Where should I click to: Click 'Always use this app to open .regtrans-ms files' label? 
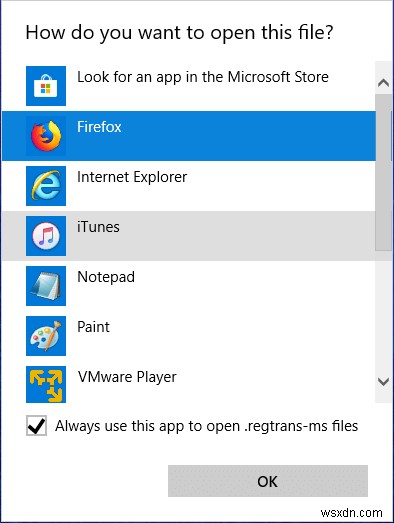pos(207,426)
